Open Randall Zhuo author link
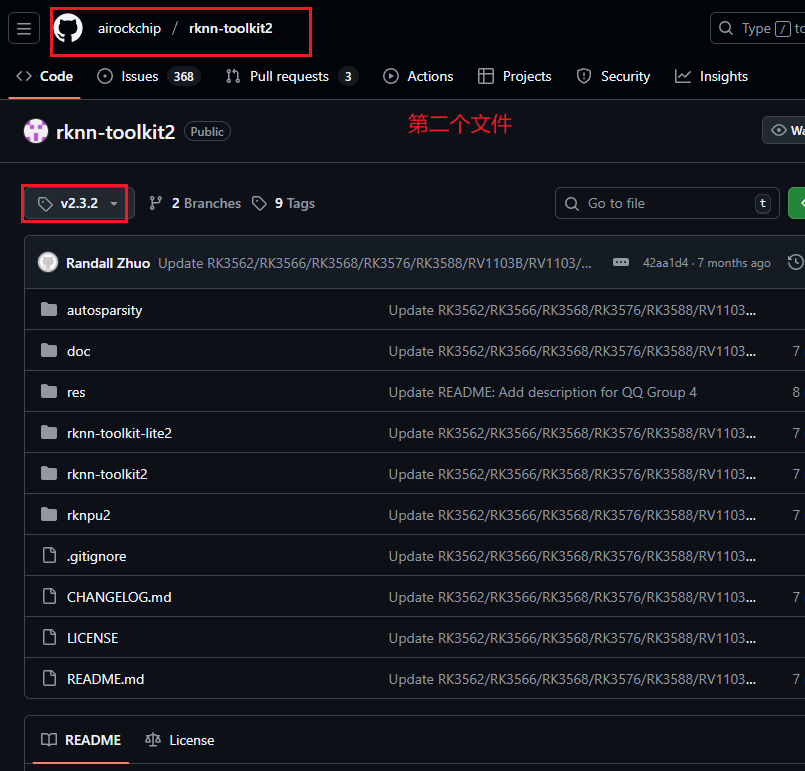This screenshot has width=805, height=771. tap(108, 263)
